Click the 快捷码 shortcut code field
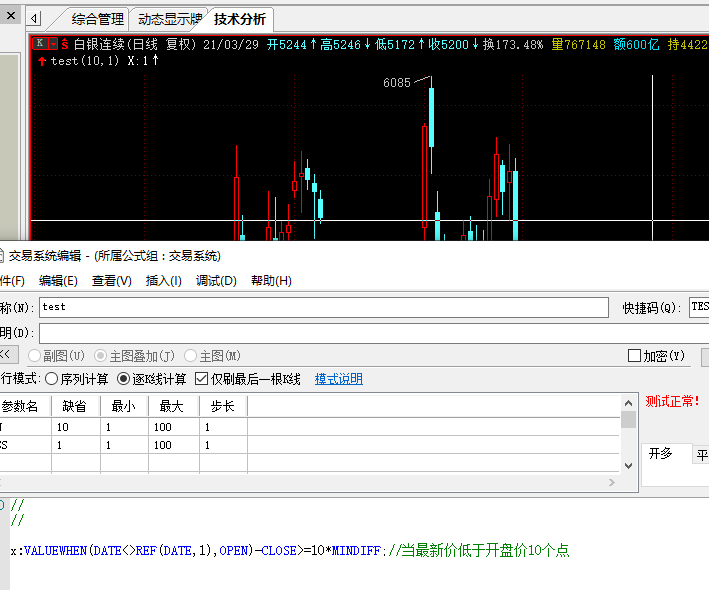709x590 pixels. tap(699, 307)
